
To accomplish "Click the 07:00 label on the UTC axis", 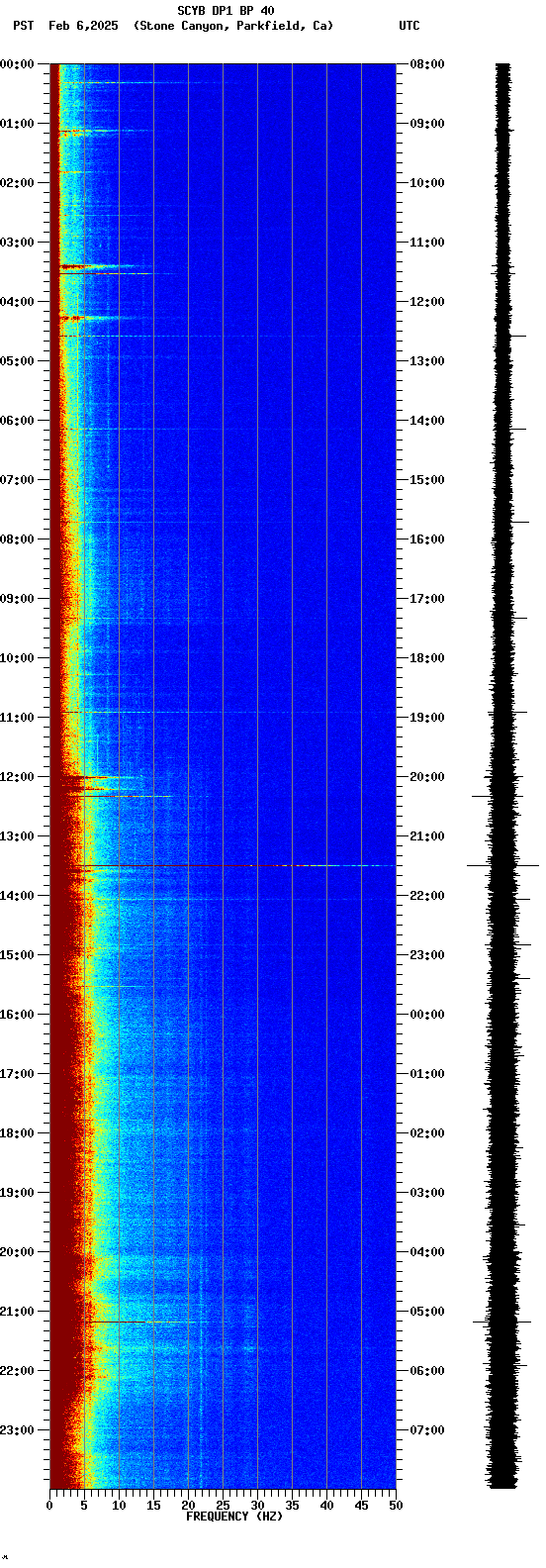I will tap(427, 1430).
